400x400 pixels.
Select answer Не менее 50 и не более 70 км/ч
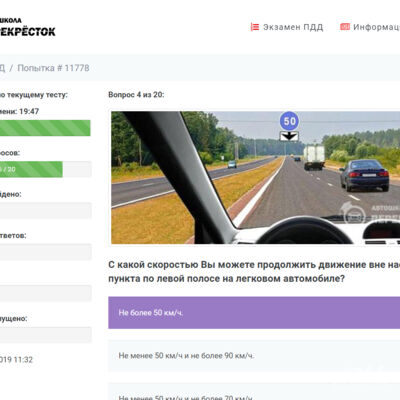(254, 392)
